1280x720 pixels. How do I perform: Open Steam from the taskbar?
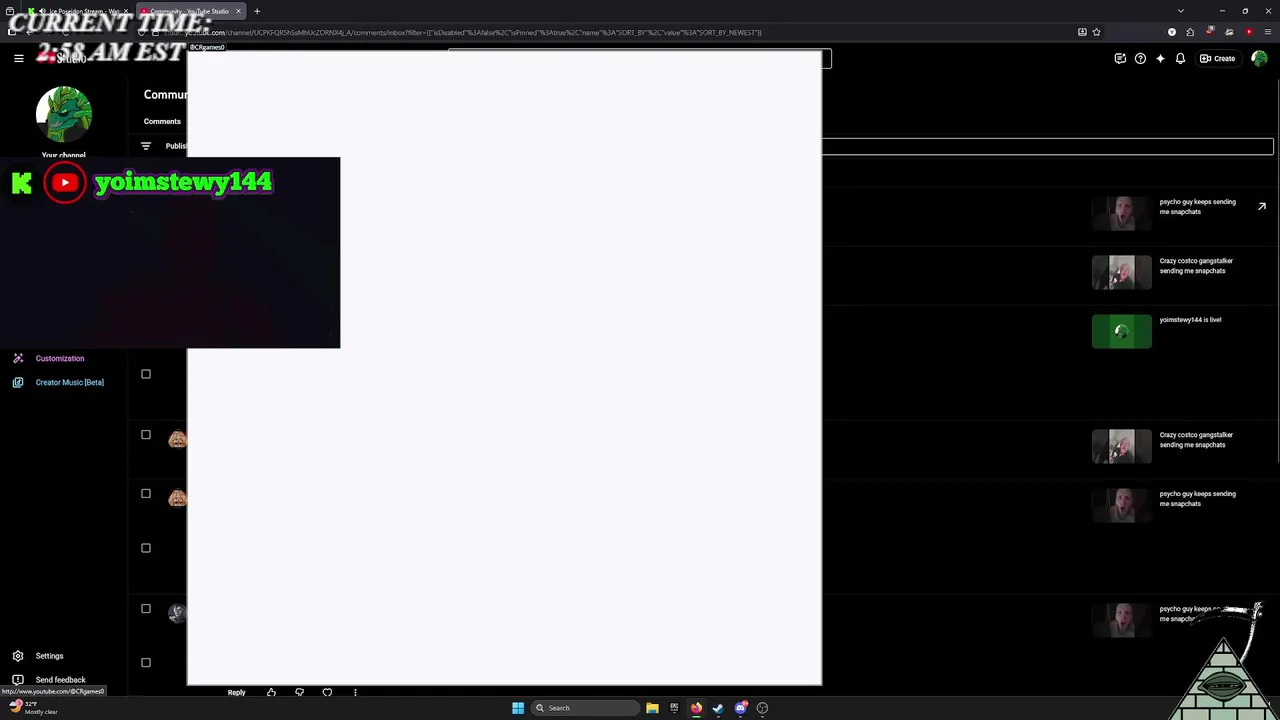718,708
